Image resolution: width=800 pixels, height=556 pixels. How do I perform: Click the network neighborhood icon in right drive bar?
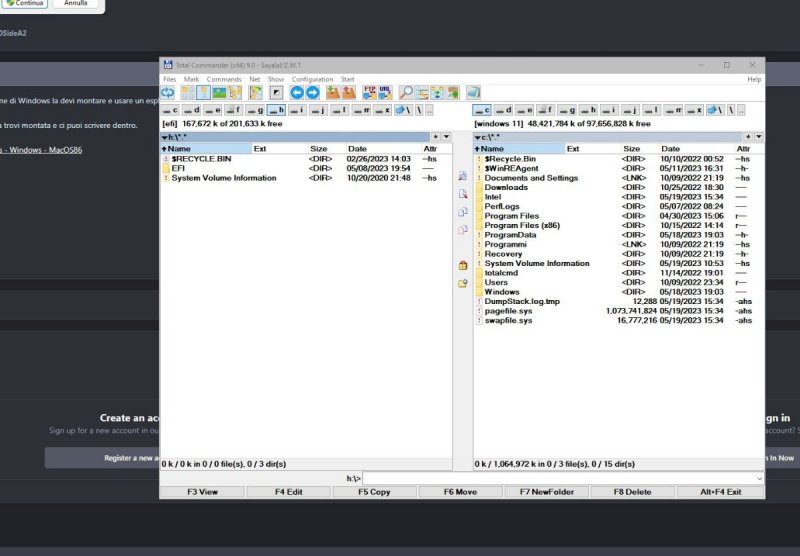point(715,110)
